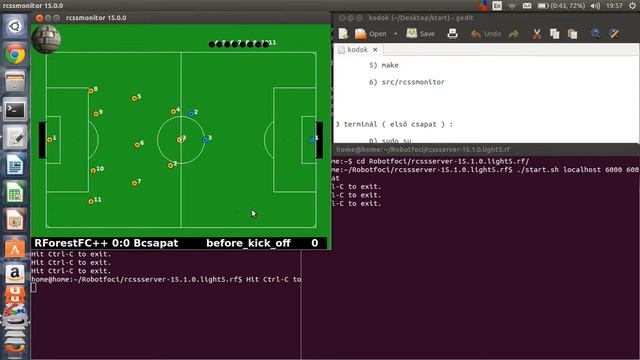
Task: Create a new document in gedit
Action: point(343,34)
